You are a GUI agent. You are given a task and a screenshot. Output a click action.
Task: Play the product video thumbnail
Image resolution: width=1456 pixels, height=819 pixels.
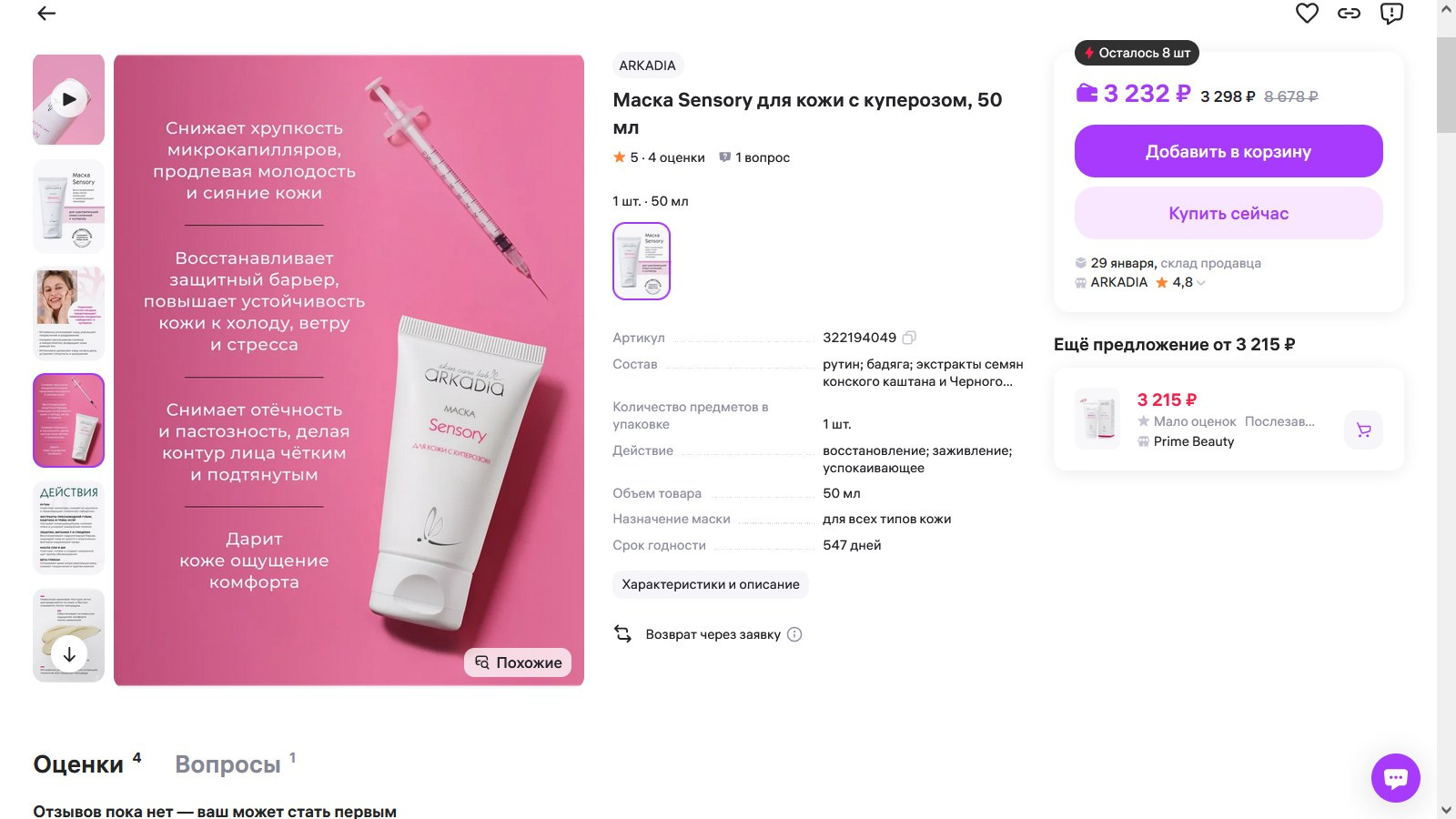67,99
